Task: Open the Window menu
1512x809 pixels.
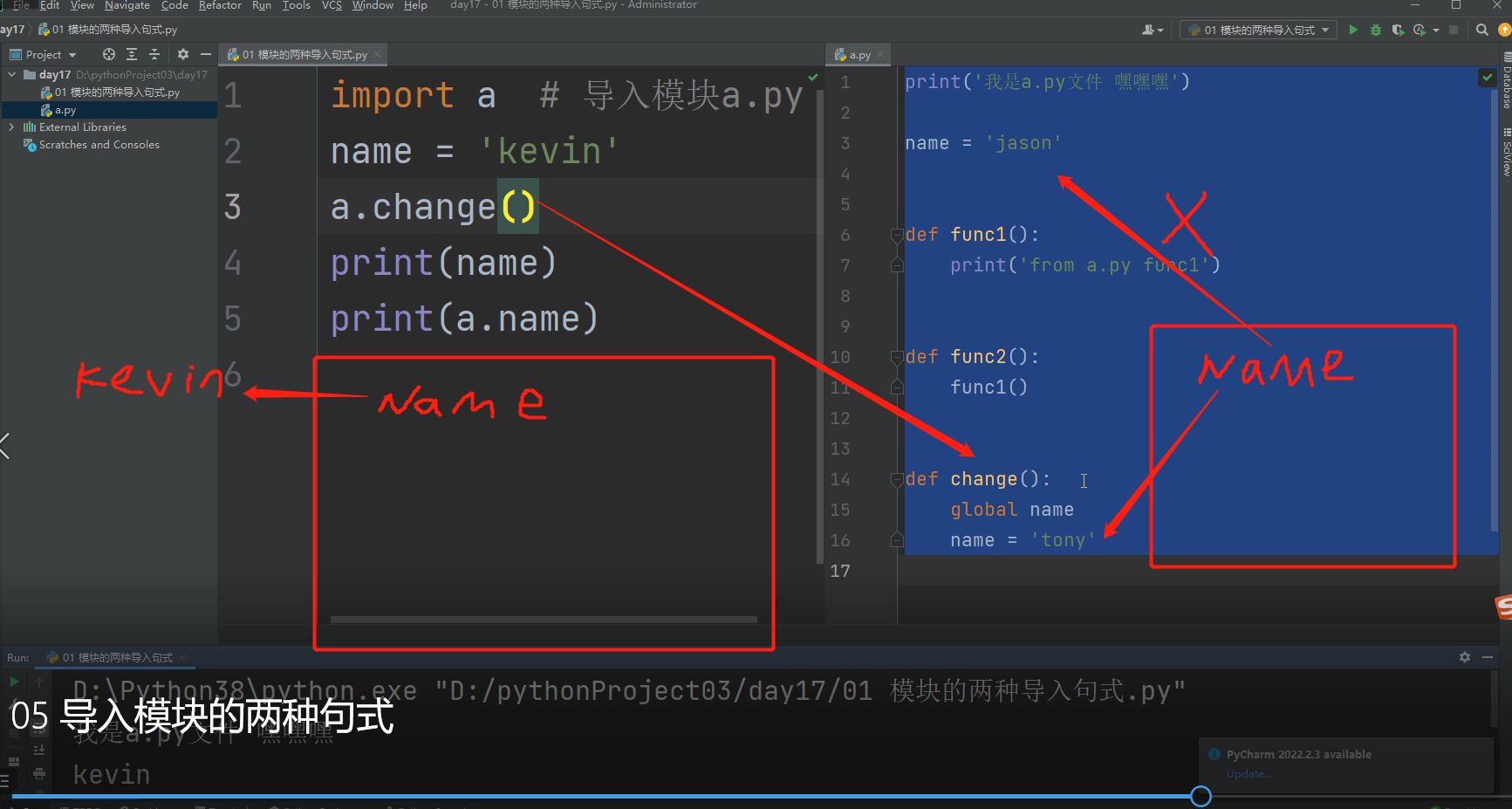Action: (x=373, y=5)
